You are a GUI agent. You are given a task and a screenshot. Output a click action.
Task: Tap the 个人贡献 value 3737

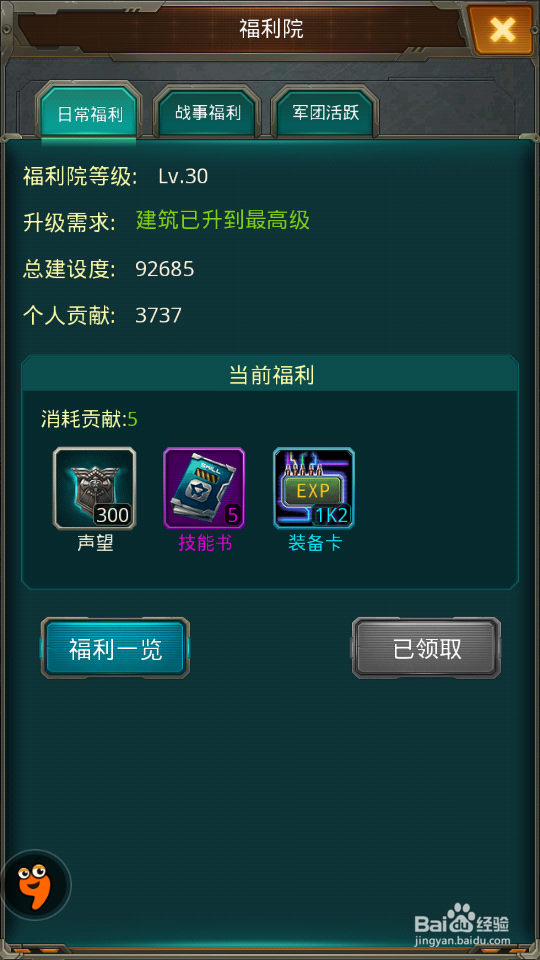point(159,315)
